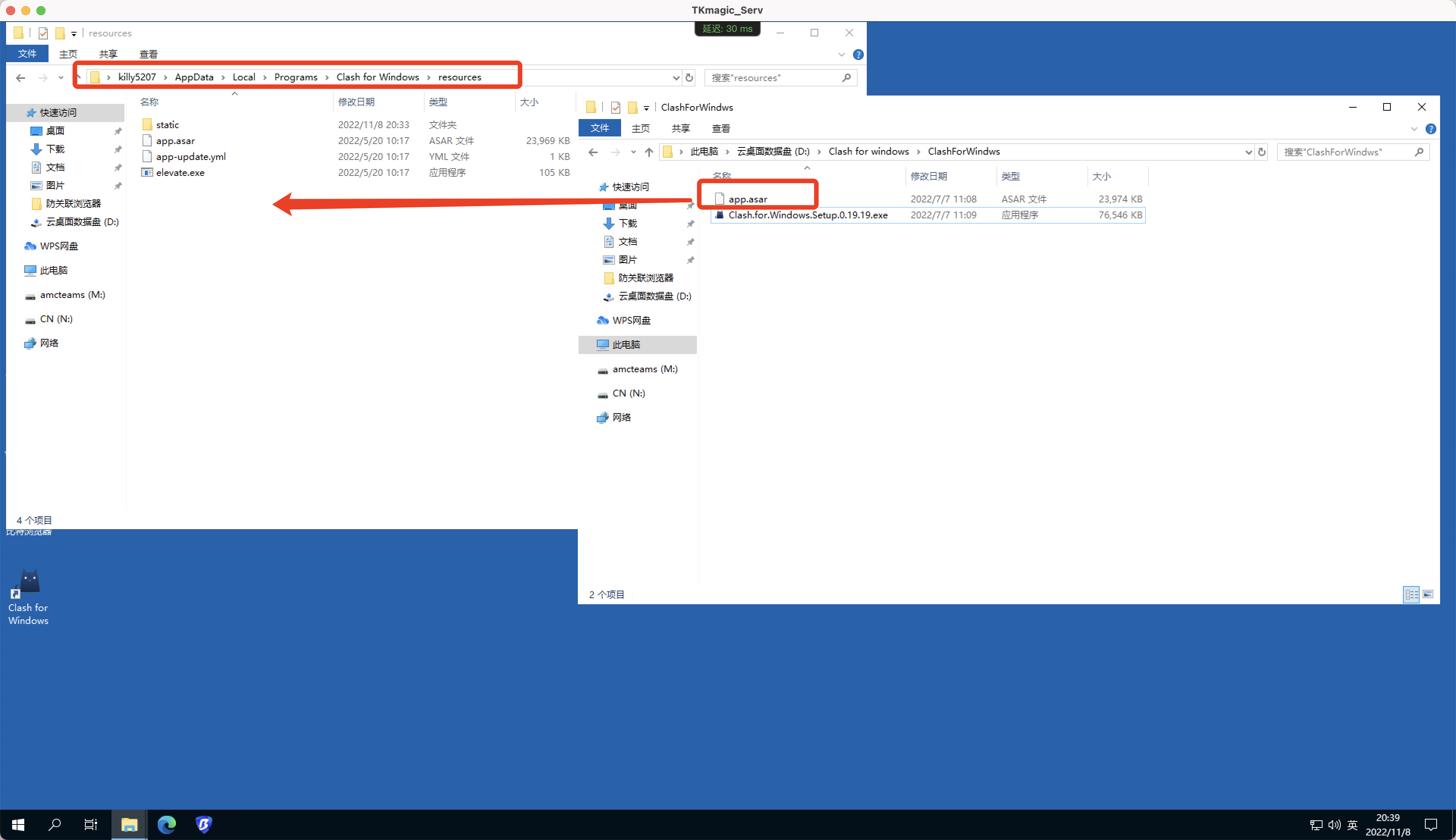Switch to the 查看 ribbon tab
Viewport: 1456px width, 840px height.
pos(148,54)
